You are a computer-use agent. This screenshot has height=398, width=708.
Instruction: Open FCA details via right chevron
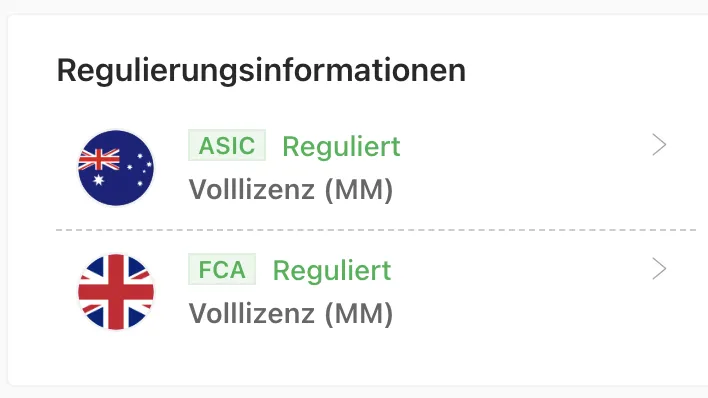click(x=659, y=269)
